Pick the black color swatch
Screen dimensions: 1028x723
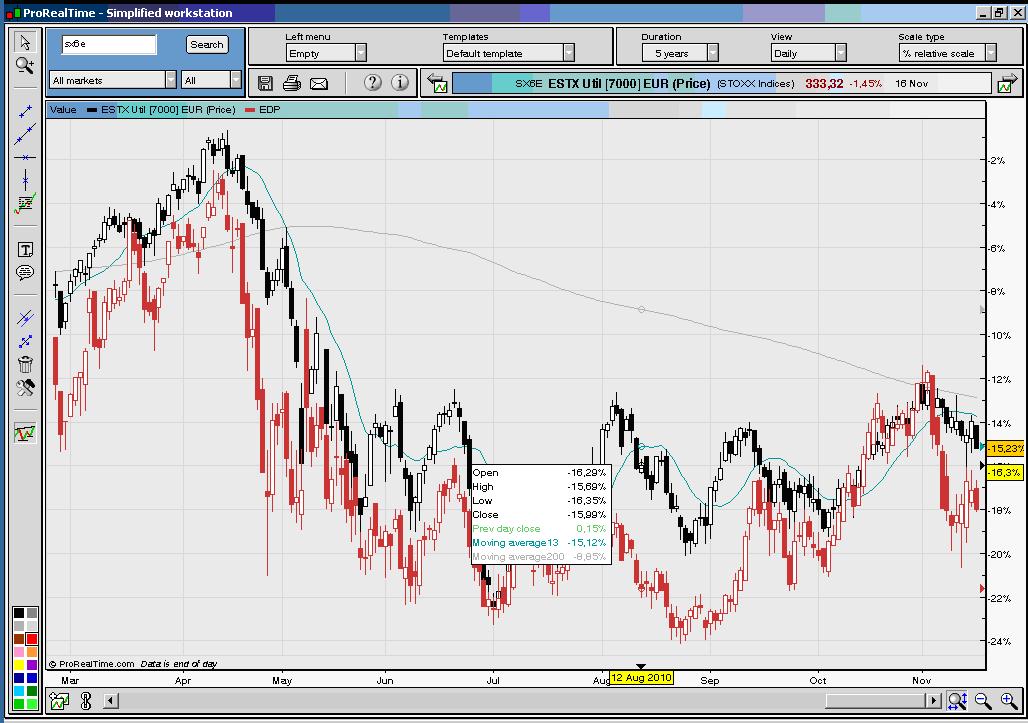point(19,613)
